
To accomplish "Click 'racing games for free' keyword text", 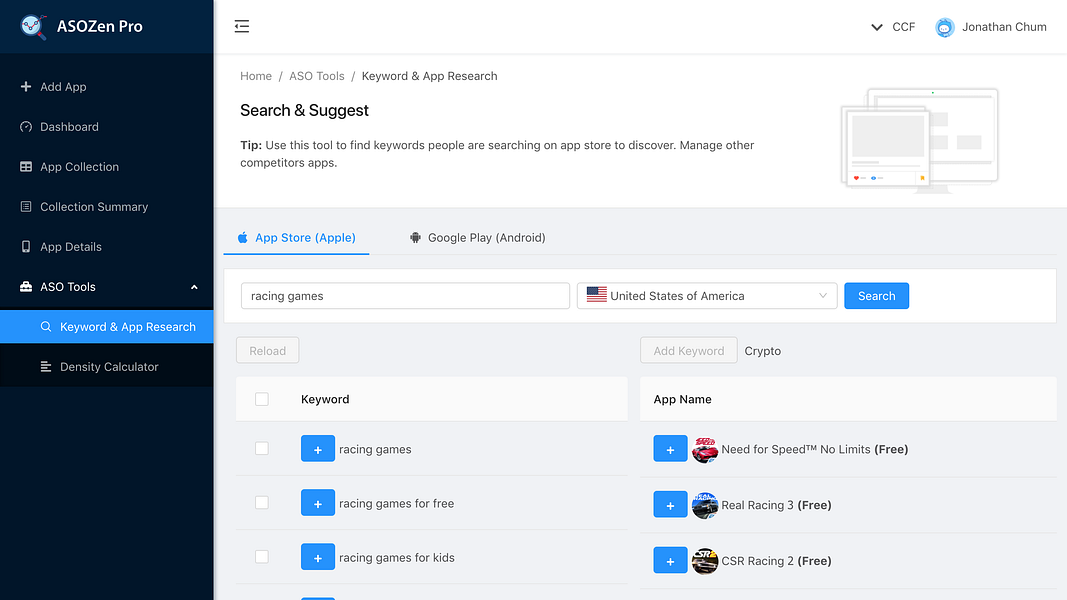I will 397,503.
